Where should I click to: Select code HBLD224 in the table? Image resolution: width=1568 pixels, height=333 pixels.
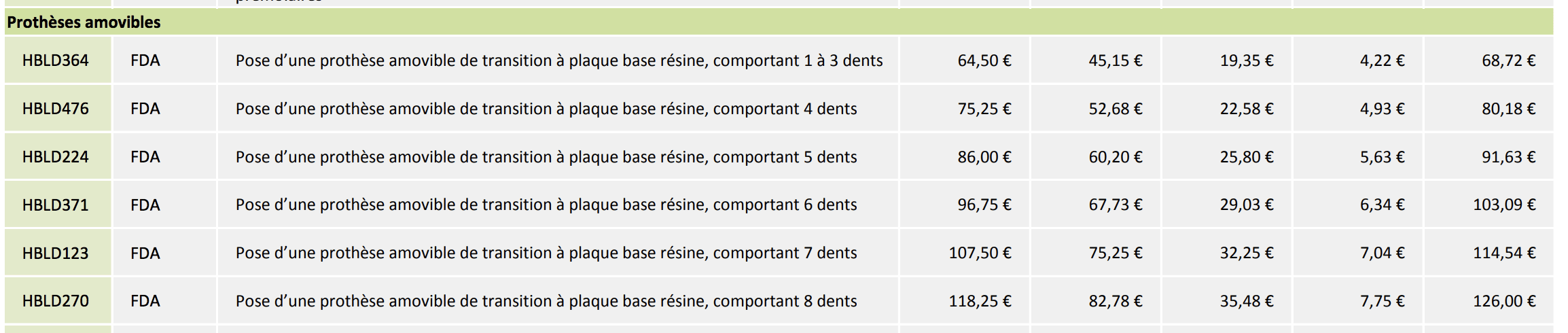[56, 157]
